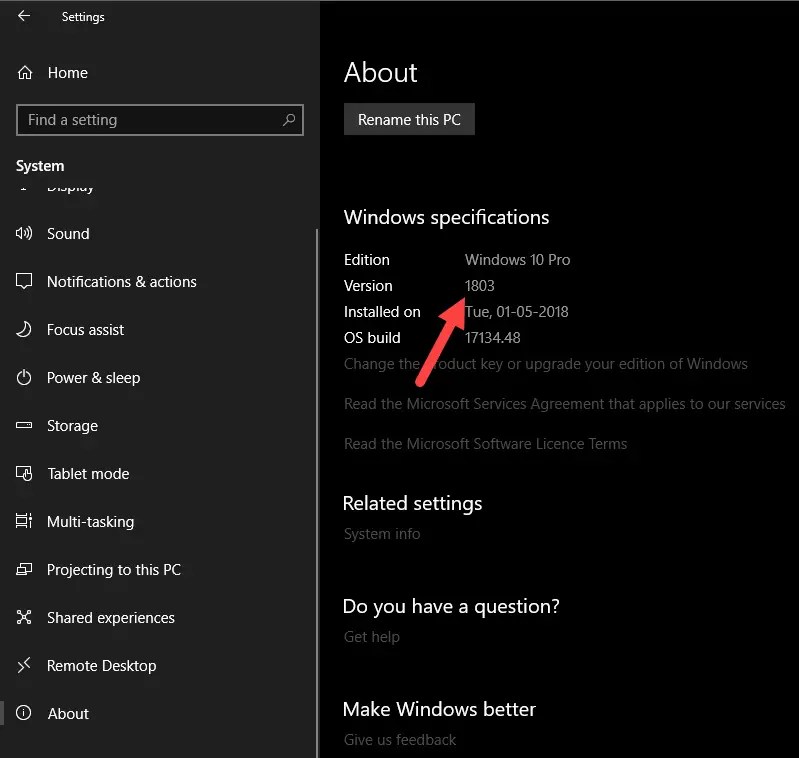Open System info link
Screen dimensions: 799x758
click(382, 533)
